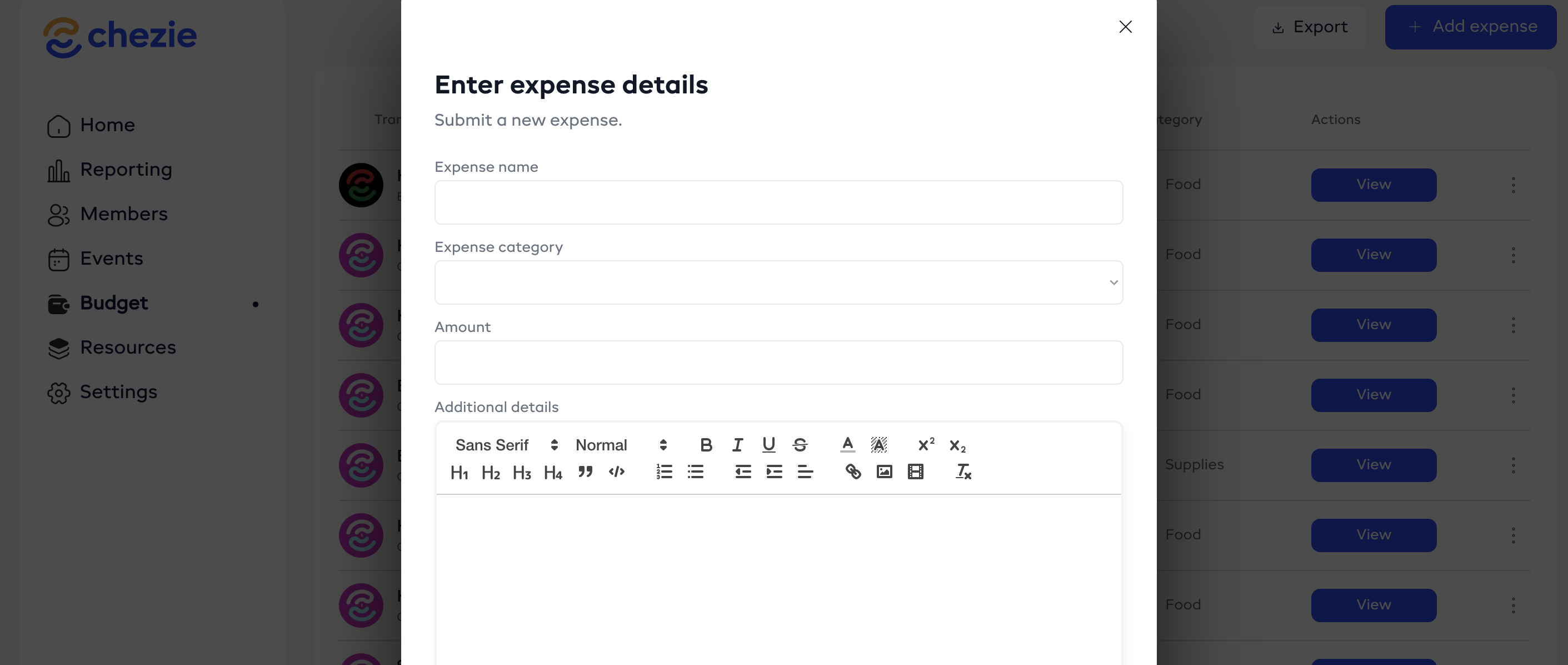Close the expense details dialog
The width and height of the screenshot is (1568, 665).
click(x=1126, y=27)
